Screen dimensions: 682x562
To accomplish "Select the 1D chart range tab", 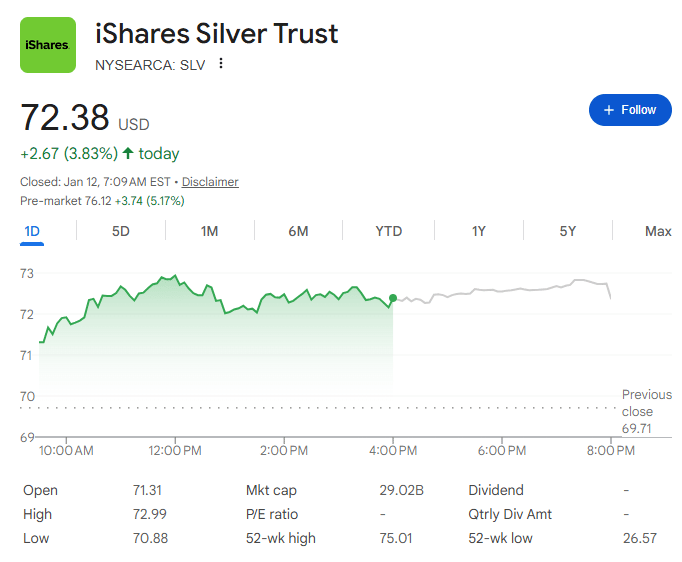I will pos(32,231).
